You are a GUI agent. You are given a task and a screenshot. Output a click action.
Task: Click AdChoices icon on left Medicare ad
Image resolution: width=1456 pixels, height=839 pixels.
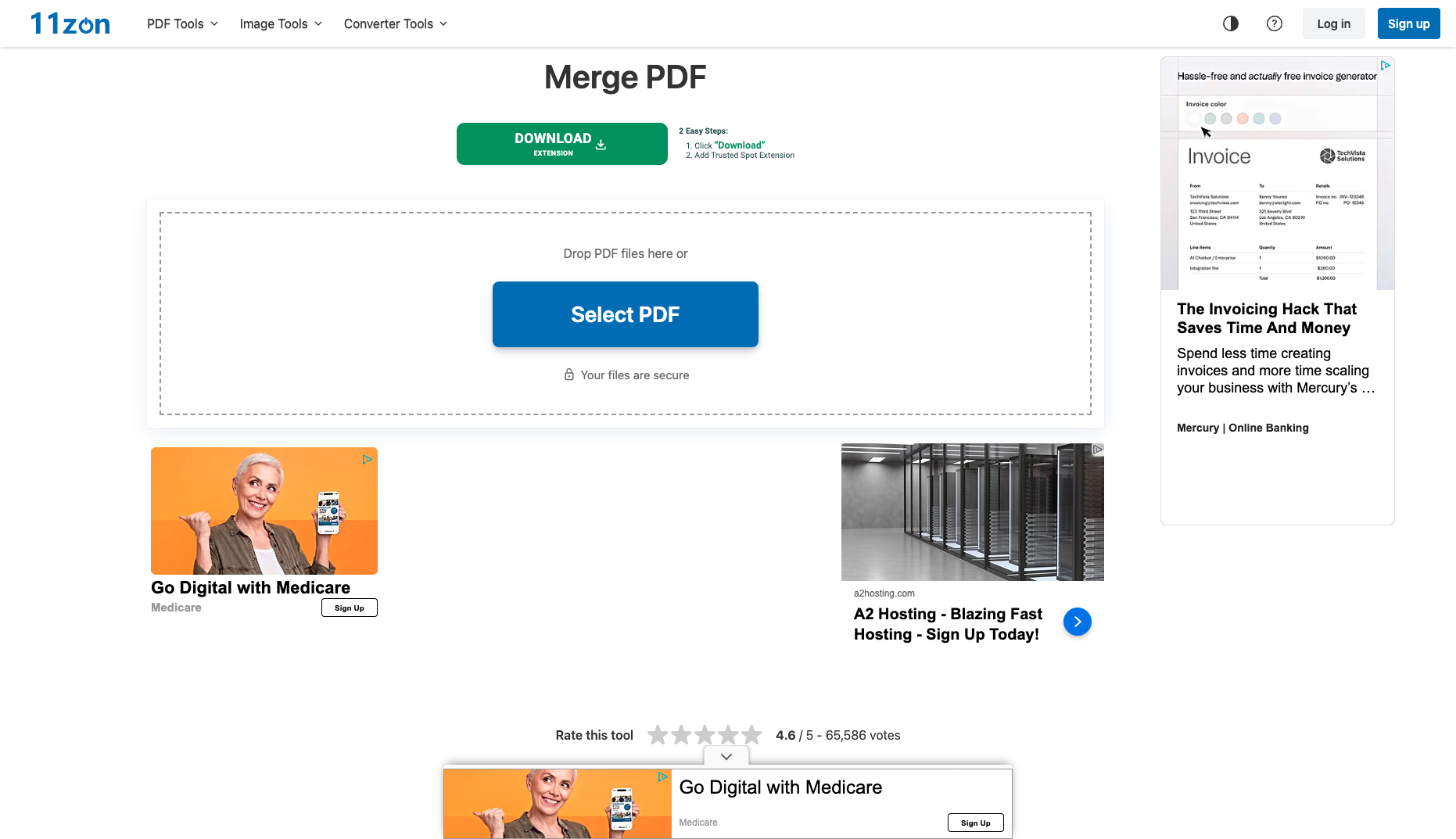pyautogui.click(x=367, y=460)
